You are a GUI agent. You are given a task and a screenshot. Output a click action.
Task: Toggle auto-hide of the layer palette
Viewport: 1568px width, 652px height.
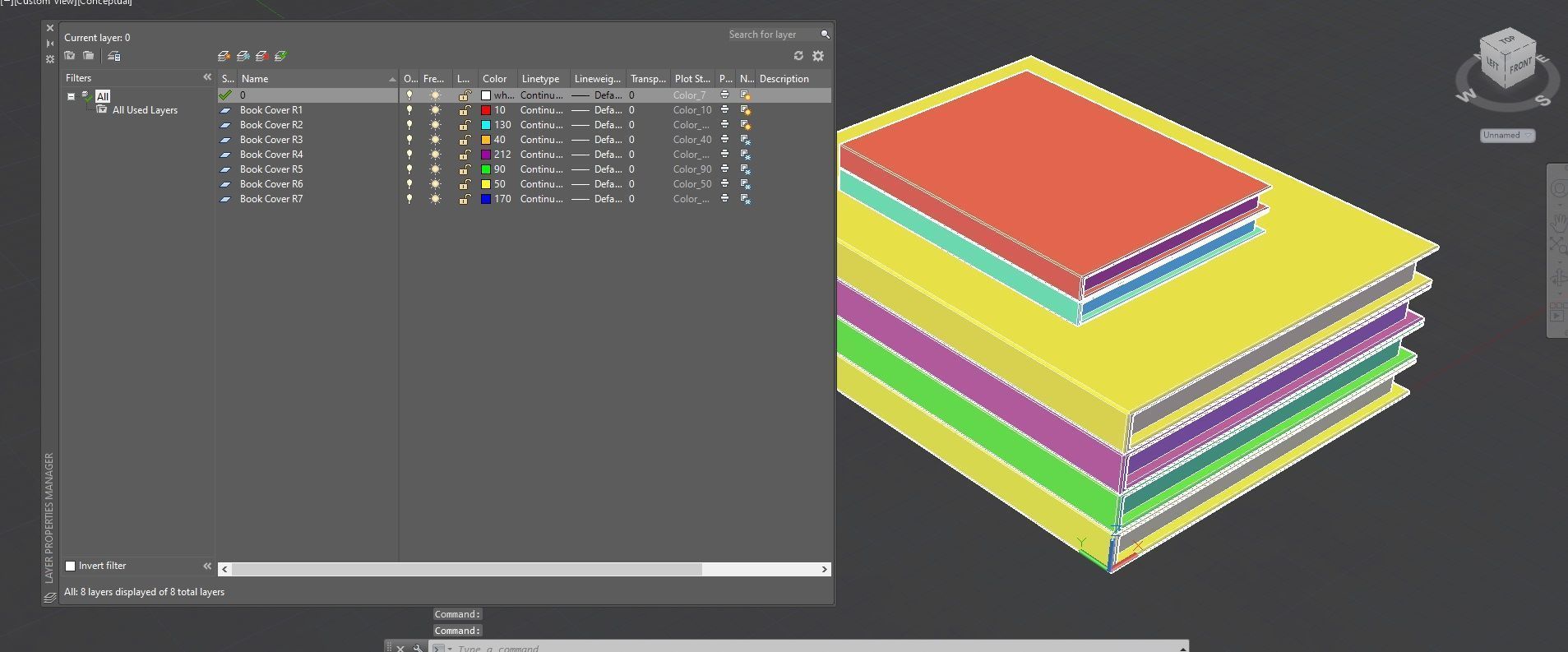pos(50,44)
